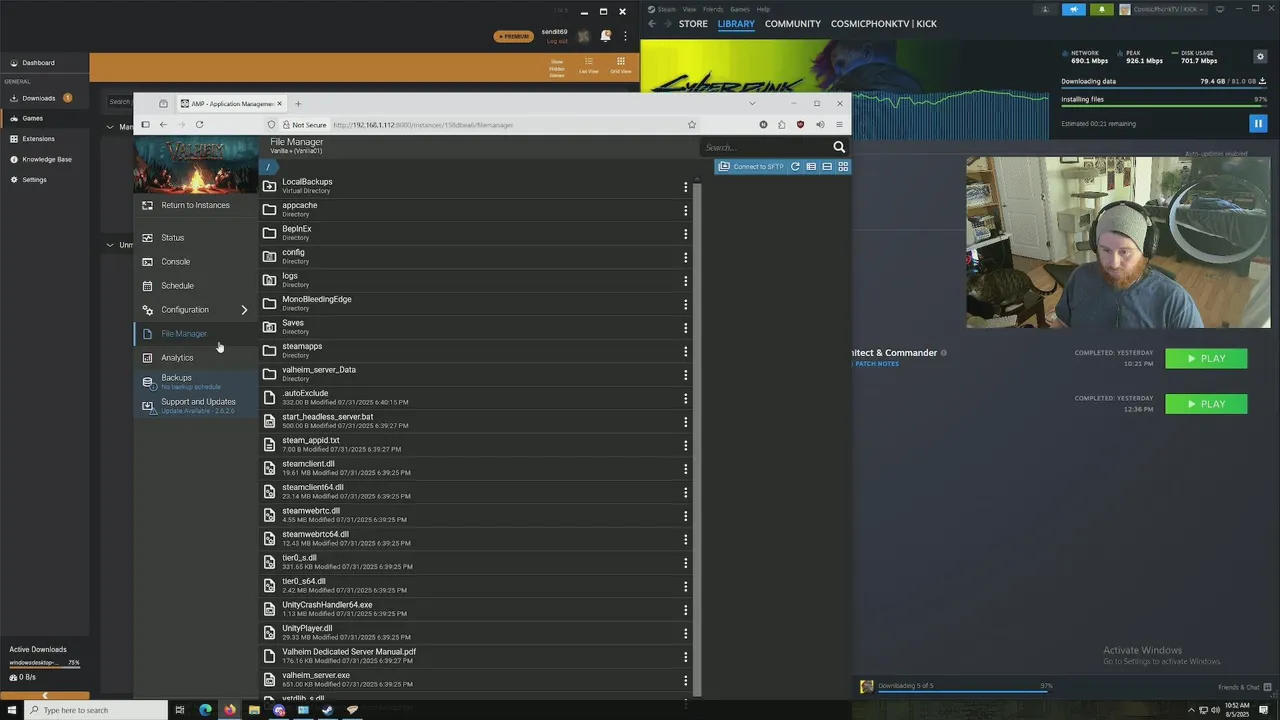Open Settings in the launcher sidebar
1280x720 pixels.
[35, 180]
